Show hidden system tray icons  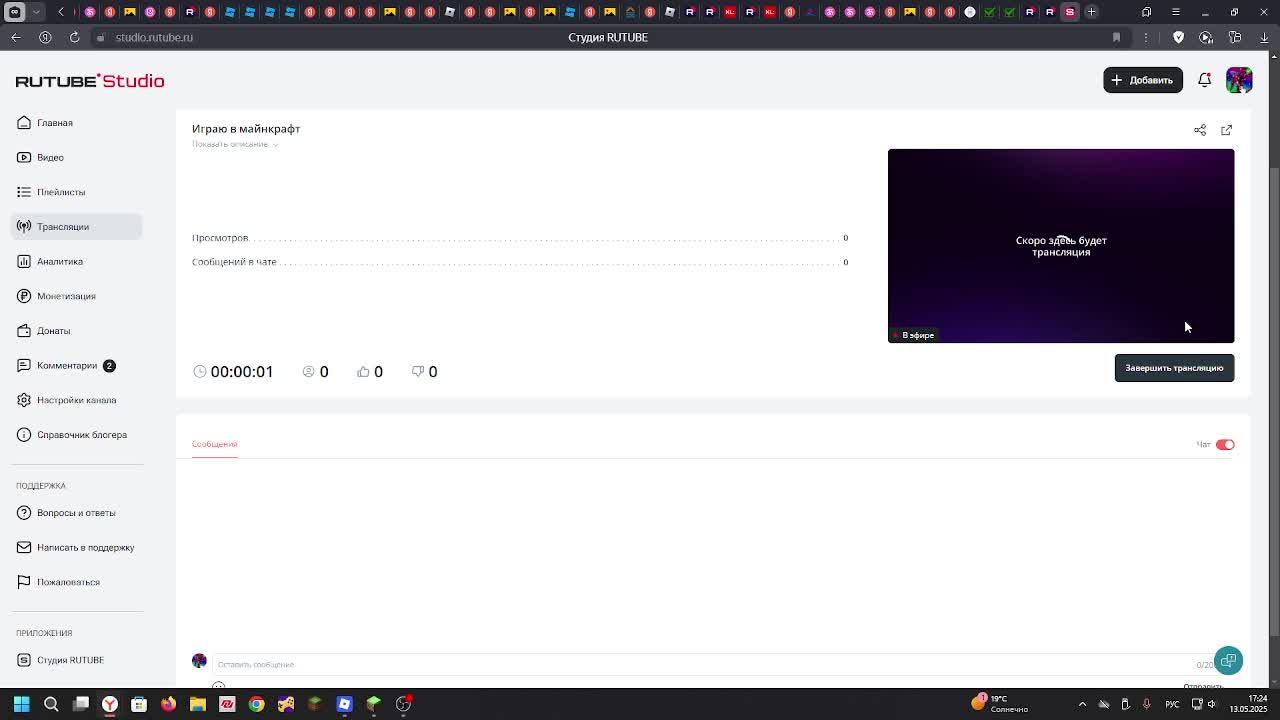click(x=1082, y=704)
